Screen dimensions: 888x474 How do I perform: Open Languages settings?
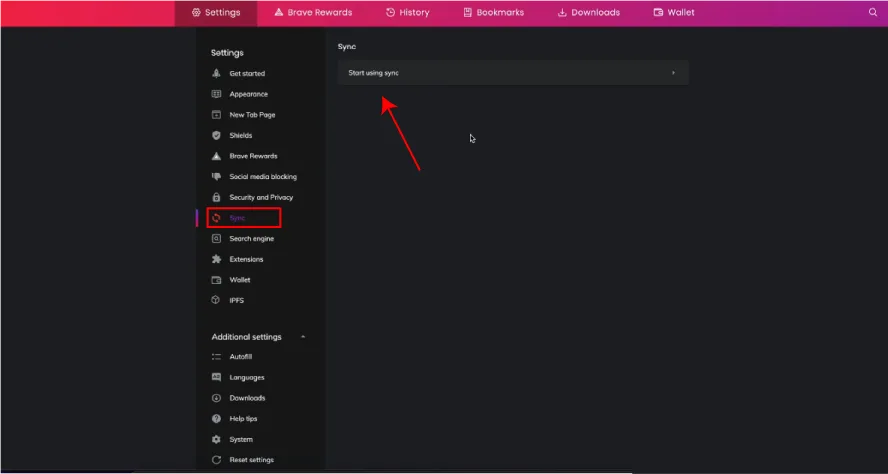(247, 377)
